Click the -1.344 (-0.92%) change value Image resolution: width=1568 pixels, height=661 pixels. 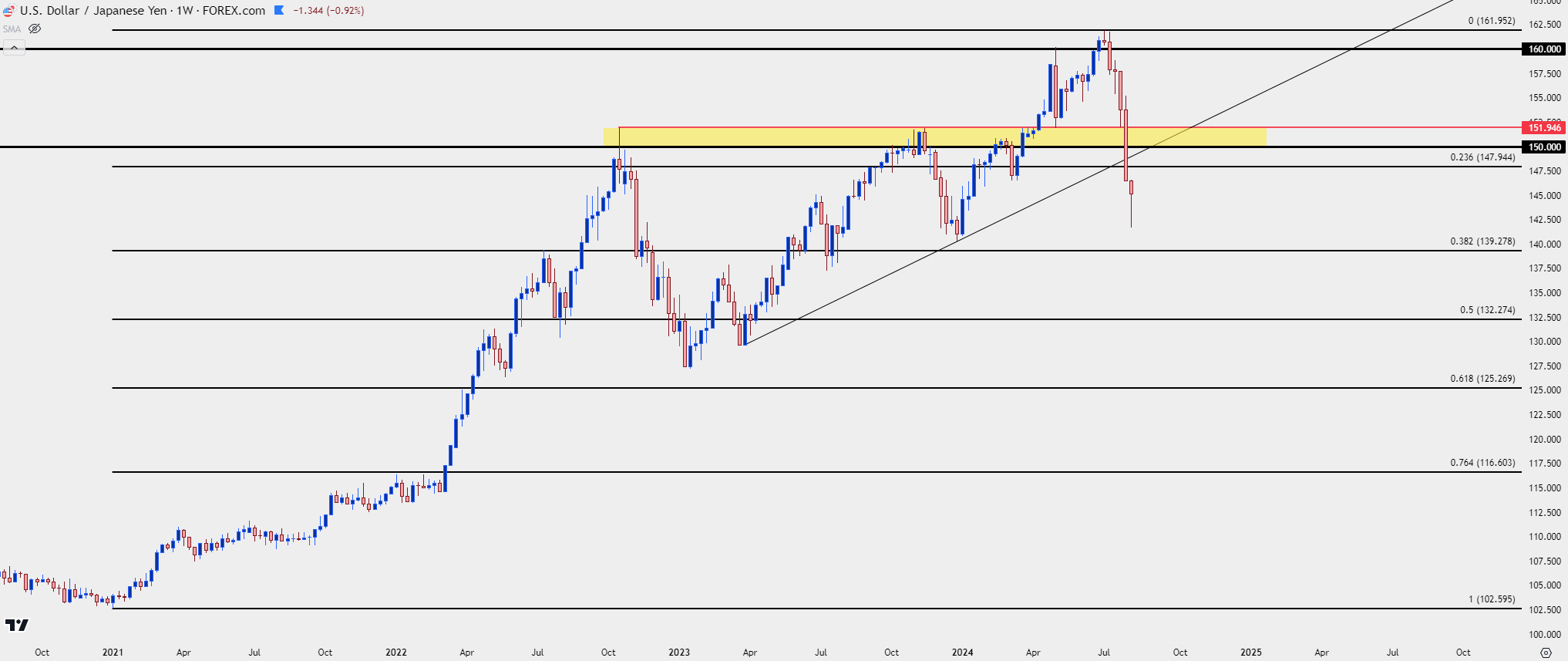tap(328, 11)
